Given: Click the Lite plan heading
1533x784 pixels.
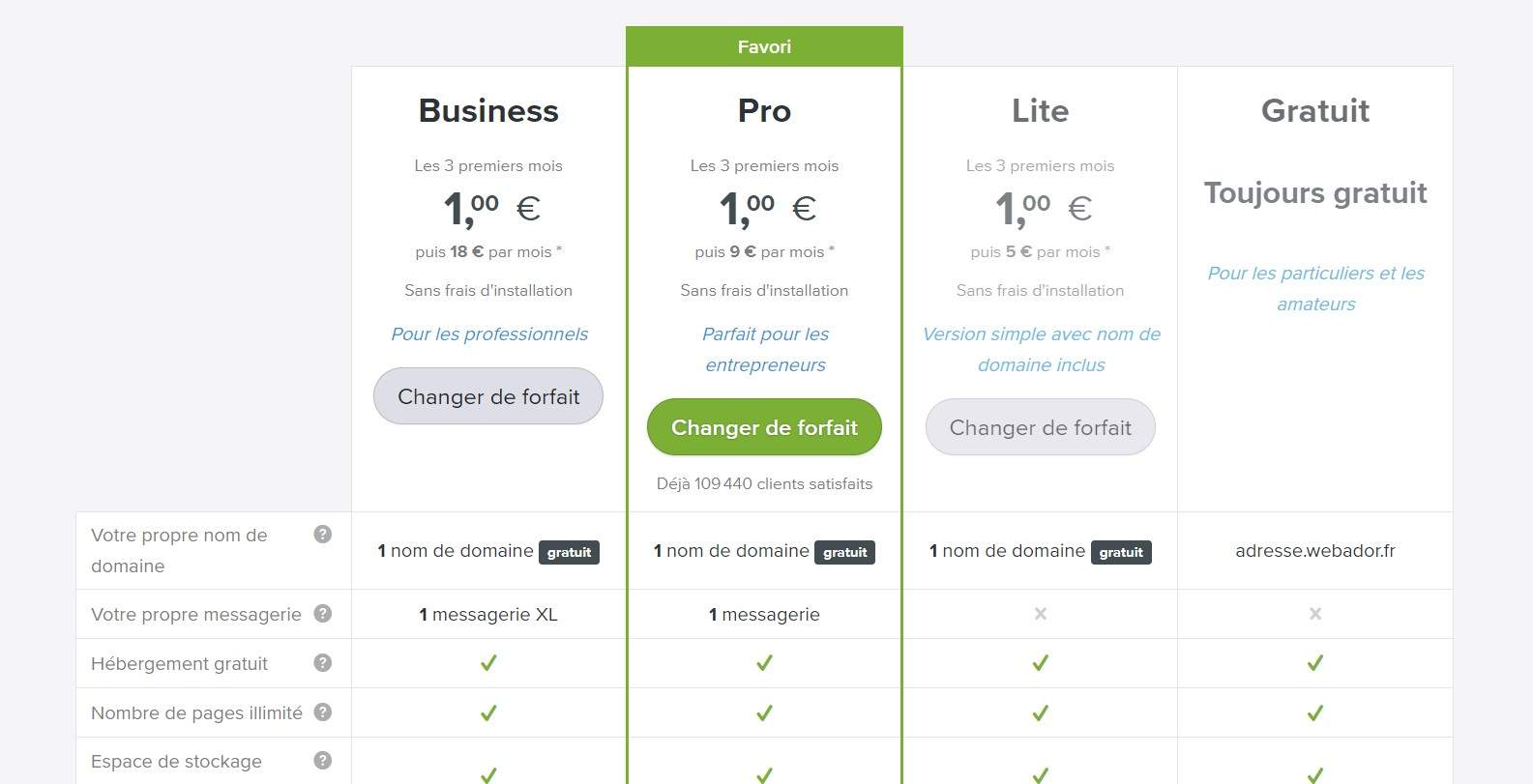Looking at the screenshot, I should click(x=1040, y=111).
